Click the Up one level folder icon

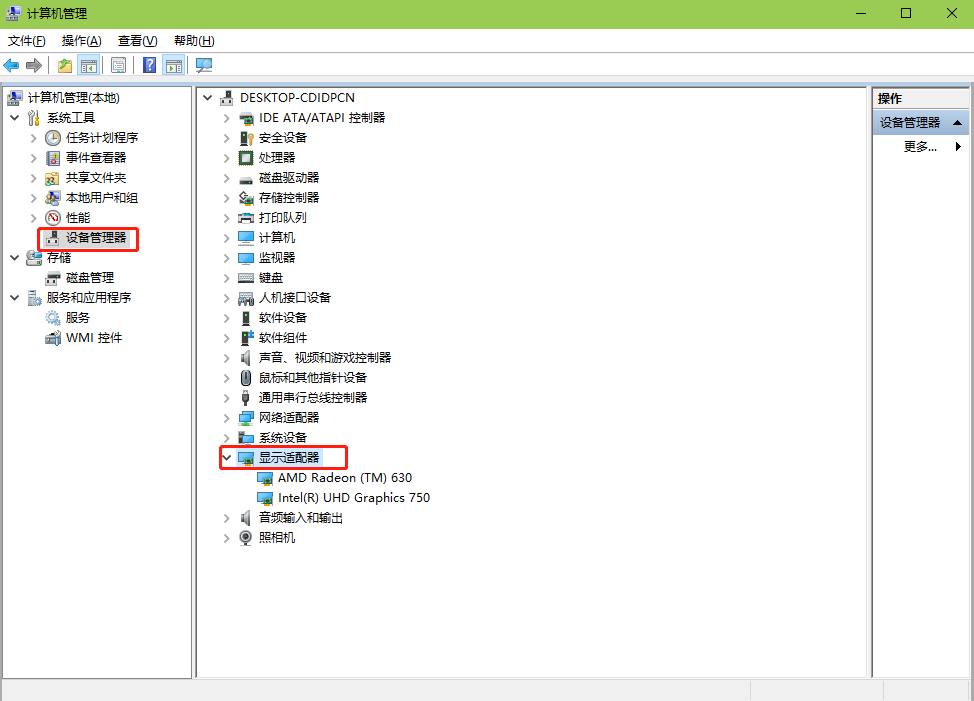pyautogui.click(x=65, y=66)
